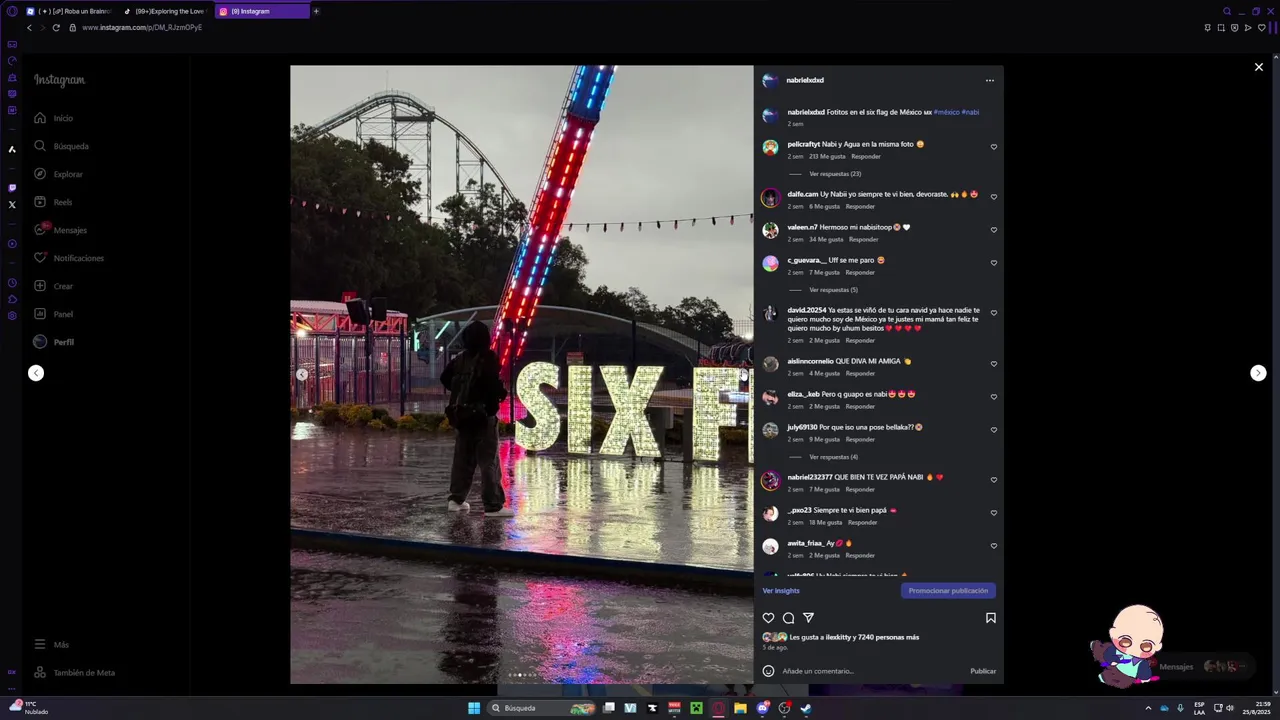Click the Instagram URL address bar
Viewport: 1280px width, 720px height.
[142, 27]
